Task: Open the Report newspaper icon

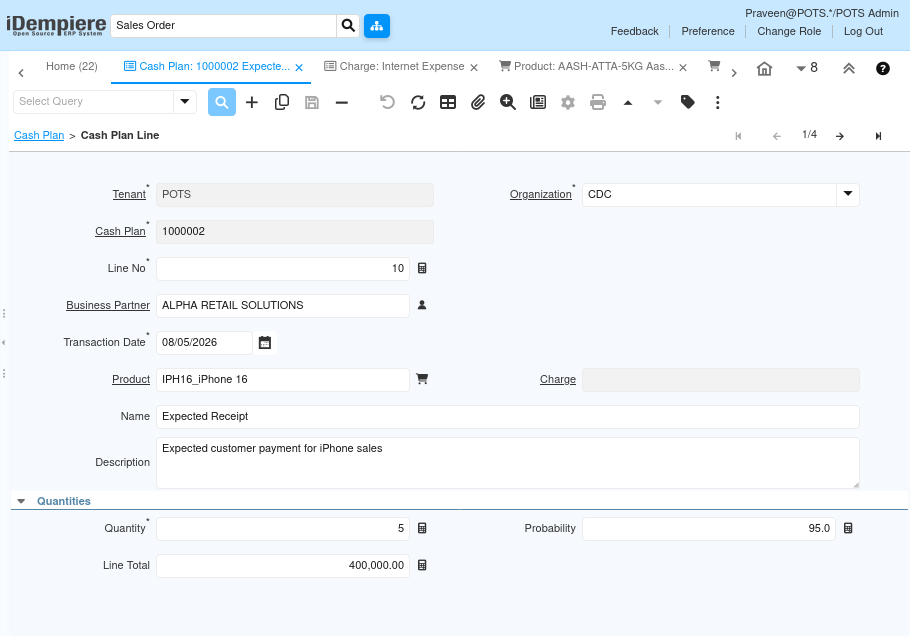Action: coord(538,103)
